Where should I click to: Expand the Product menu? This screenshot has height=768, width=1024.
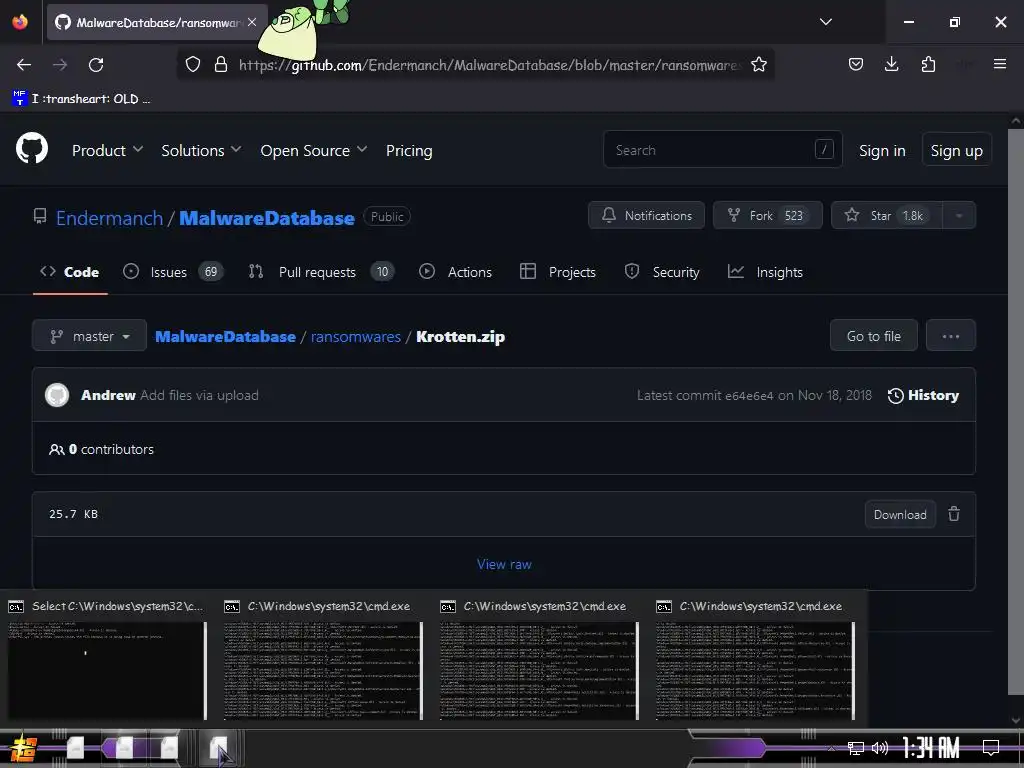point(107,151)
